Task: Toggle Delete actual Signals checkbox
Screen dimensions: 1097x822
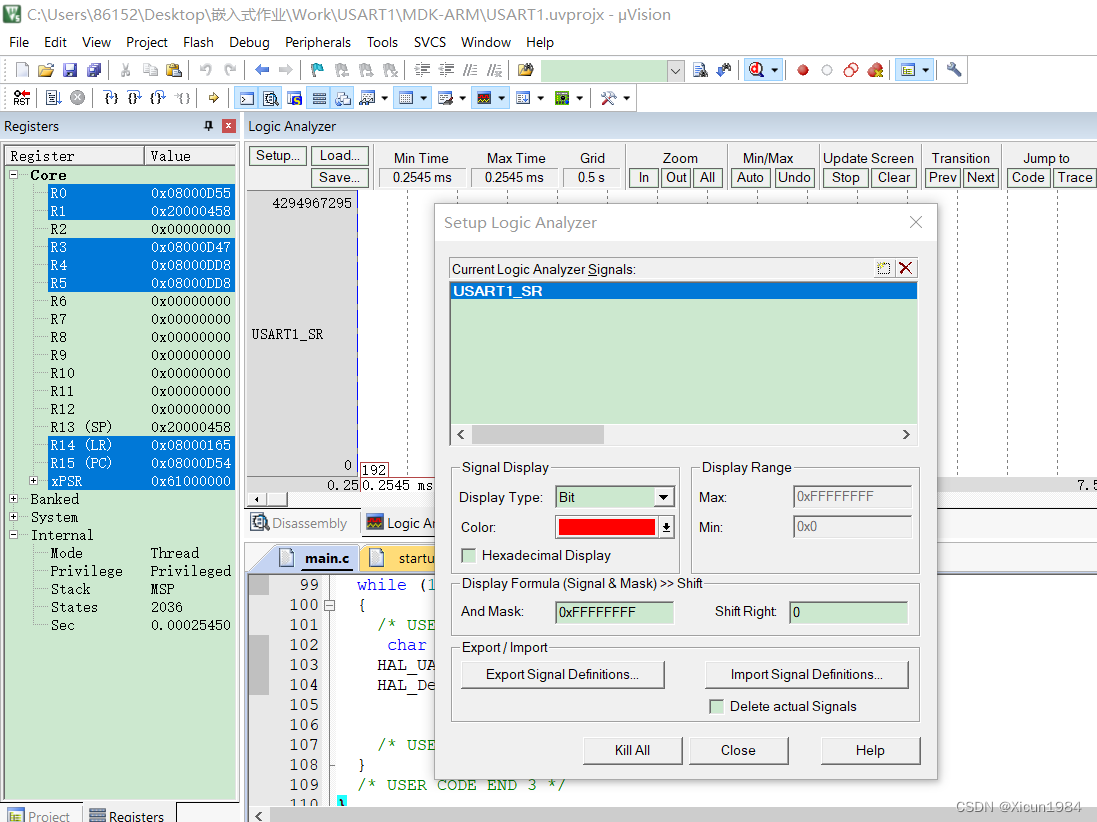Action: coord(716,707)
